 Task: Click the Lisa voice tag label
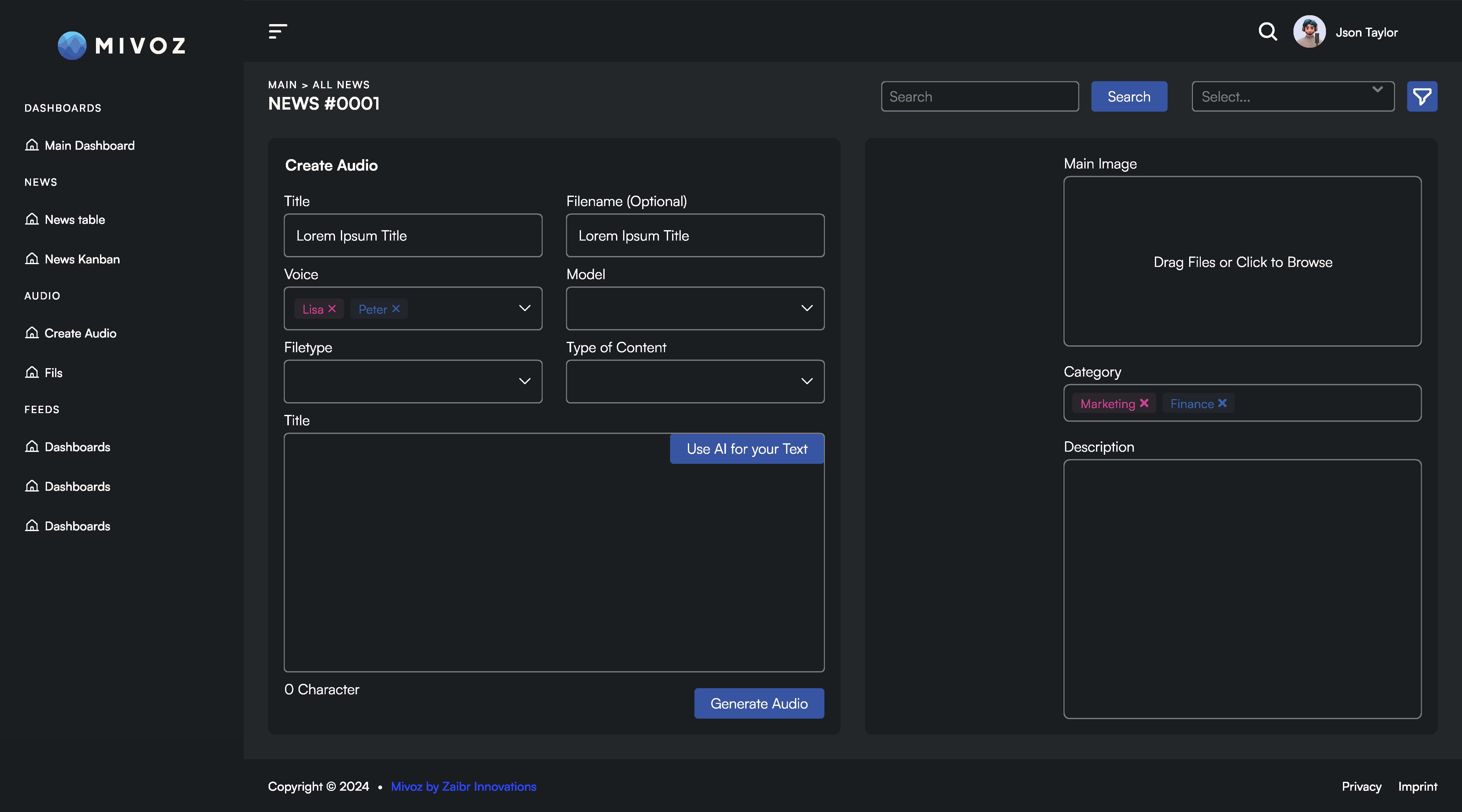pos(313,309)
